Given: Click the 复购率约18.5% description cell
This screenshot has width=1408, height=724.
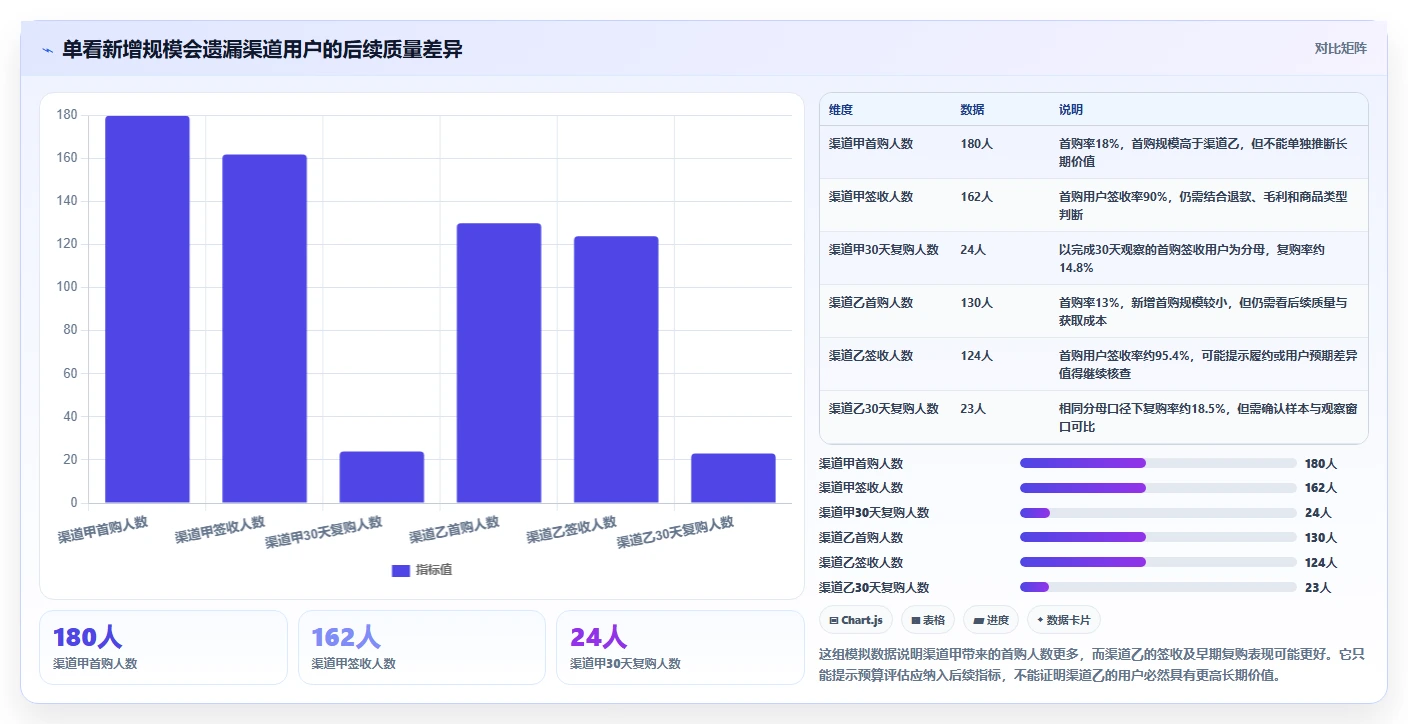Looking at the screenshot, I should click(x=1208, y=417).
